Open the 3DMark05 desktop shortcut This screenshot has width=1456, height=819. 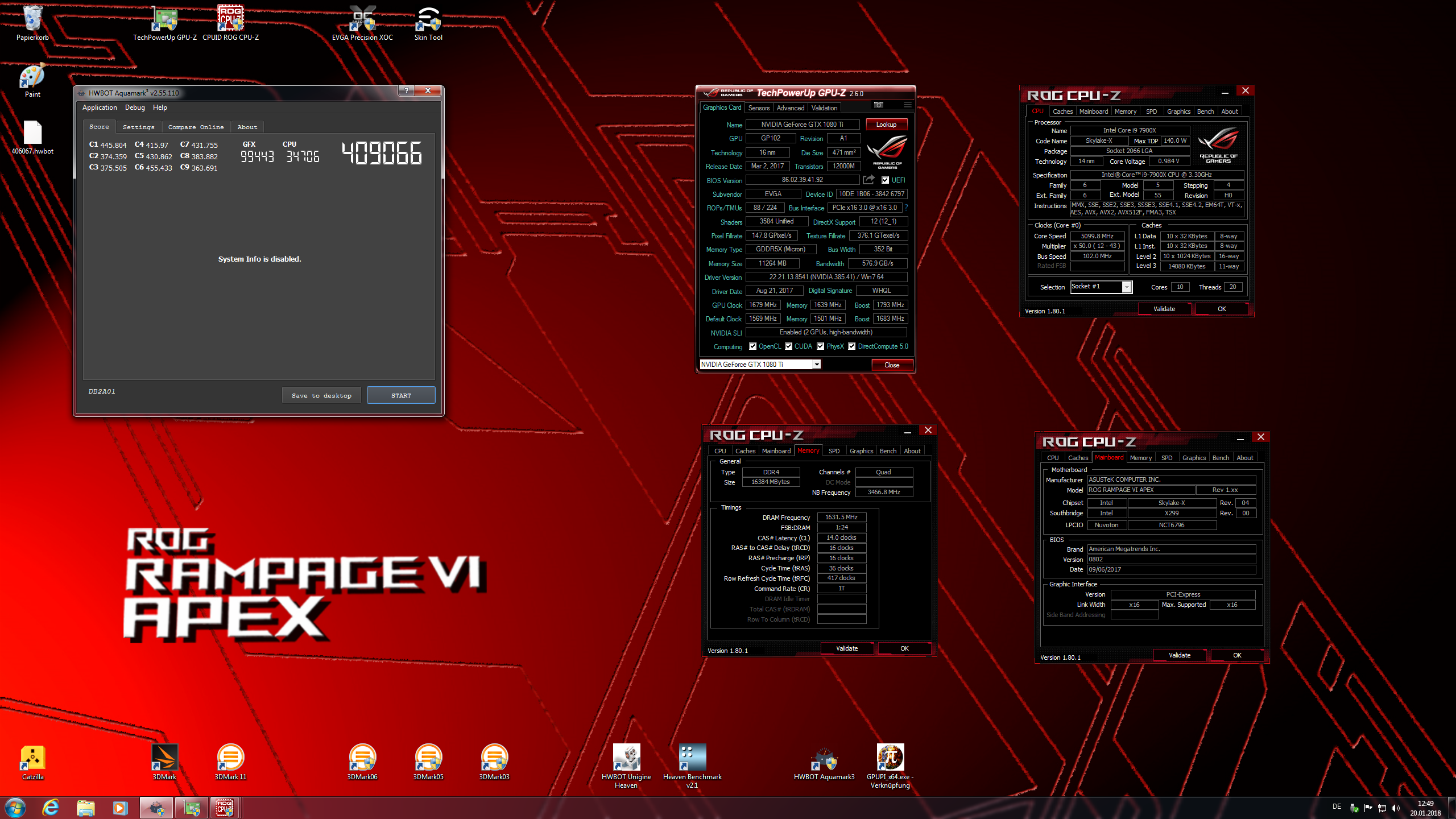tap(428, 762)
